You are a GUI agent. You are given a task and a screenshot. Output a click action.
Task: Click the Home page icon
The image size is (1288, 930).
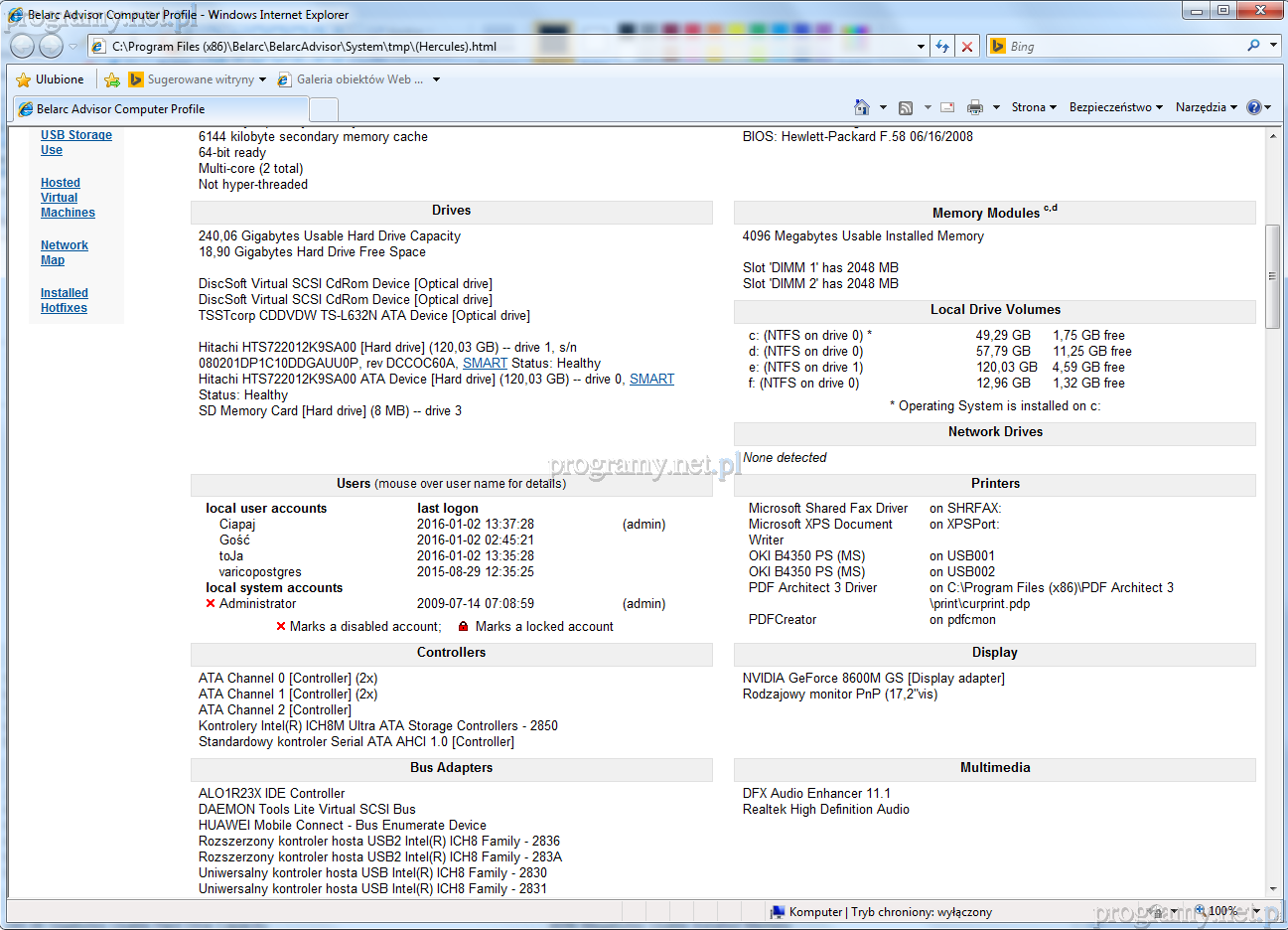(x=861, y=107)
